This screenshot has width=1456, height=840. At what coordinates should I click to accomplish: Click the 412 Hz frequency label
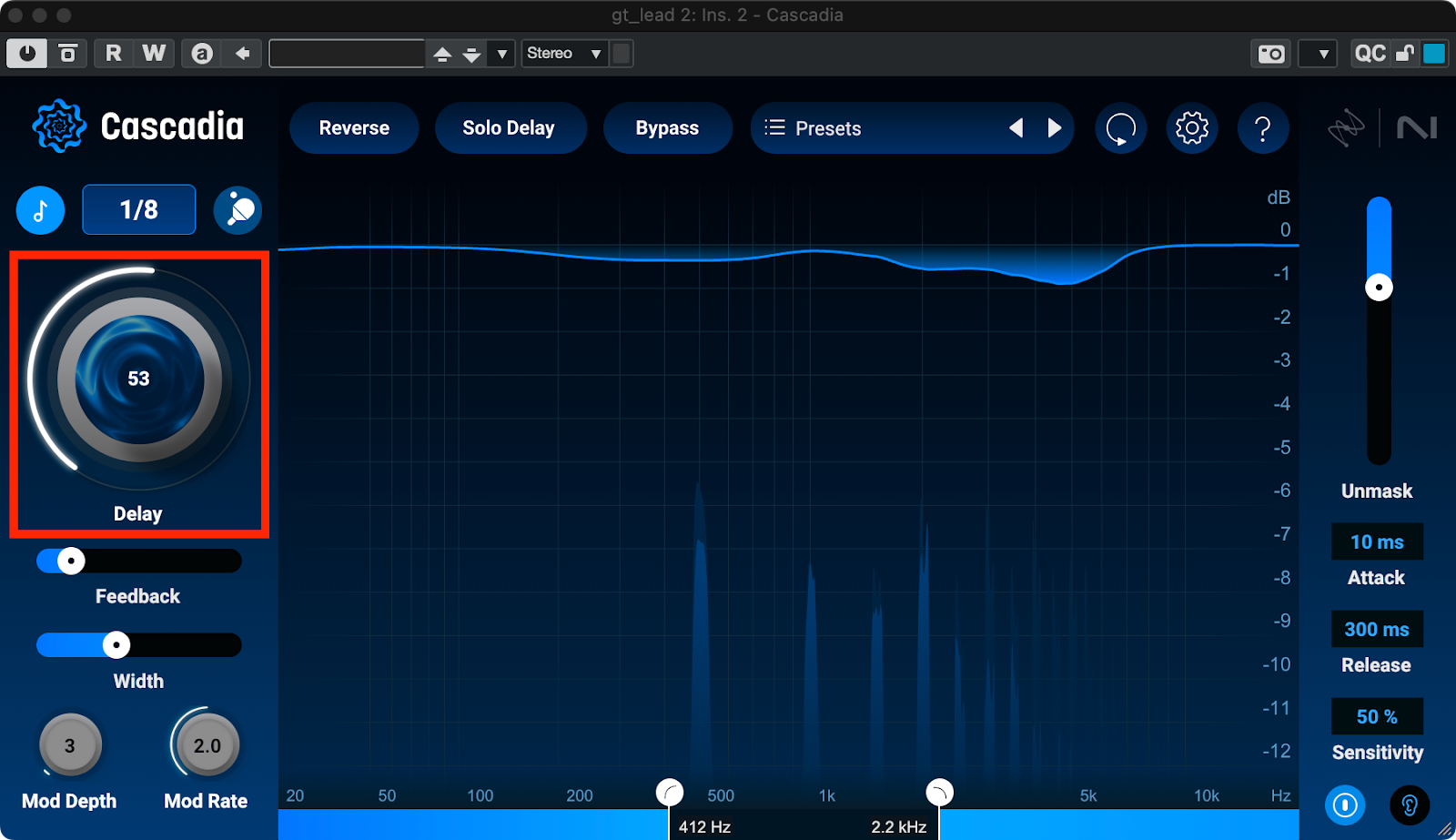coord(704,827)
